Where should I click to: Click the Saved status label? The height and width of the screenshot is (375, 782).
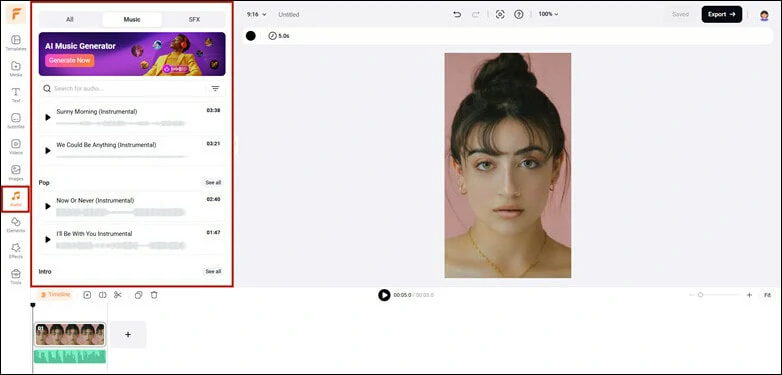click(x=680, y=14)
